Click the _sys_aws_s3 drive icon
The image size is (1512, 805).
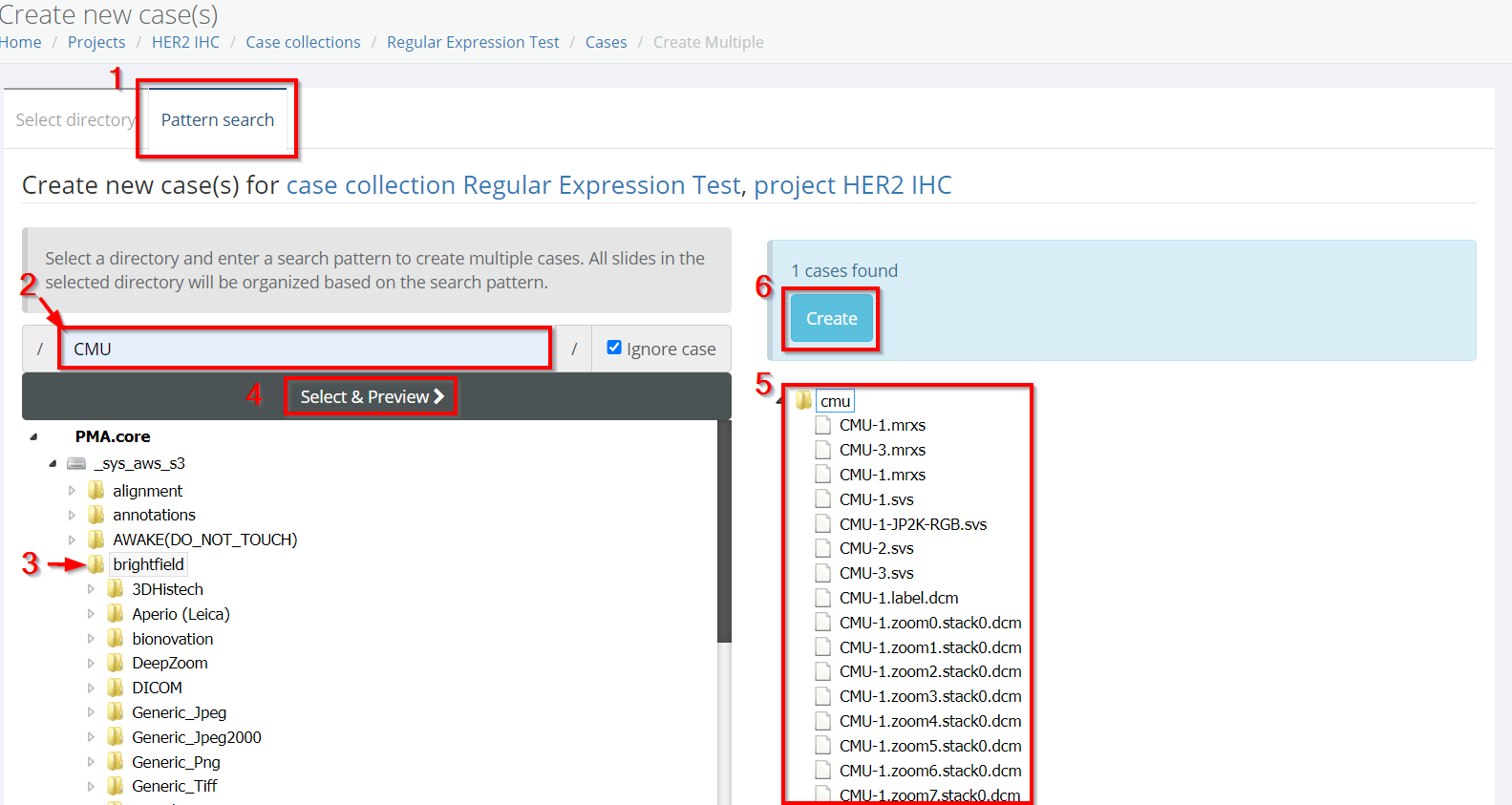point(76,463)
